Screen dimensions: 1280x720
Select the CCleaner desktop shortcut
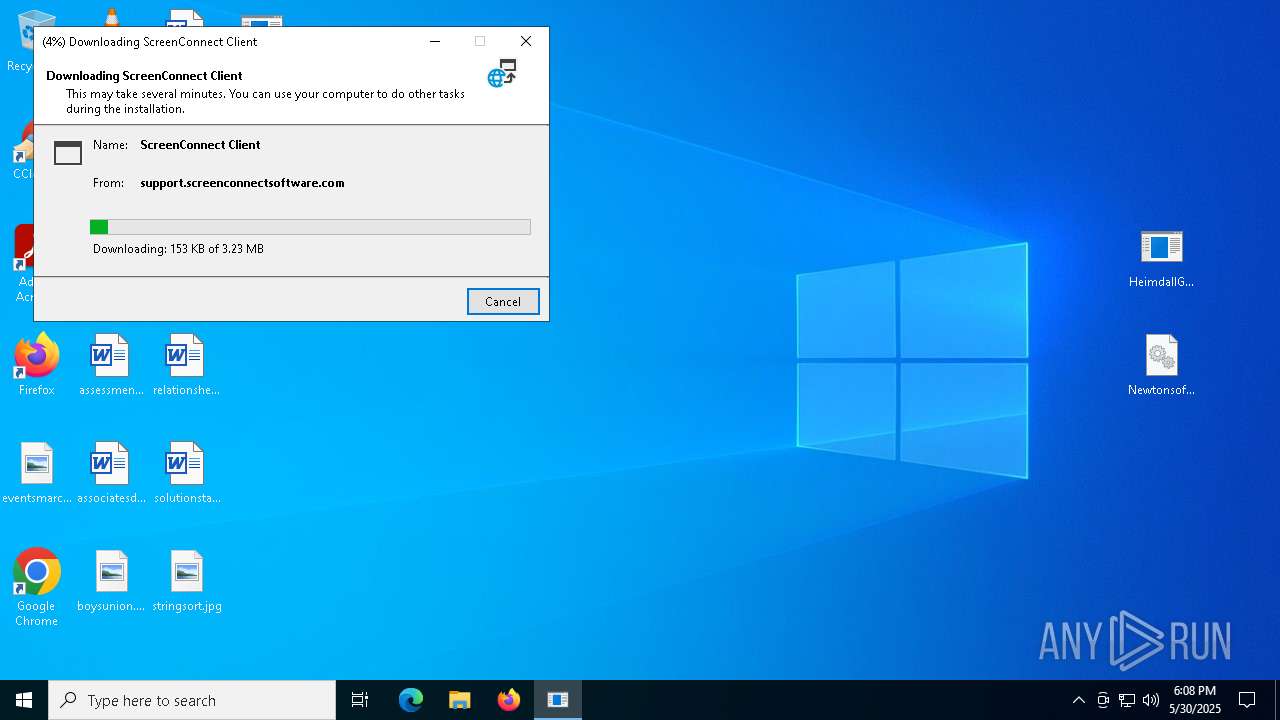point(24,150)
